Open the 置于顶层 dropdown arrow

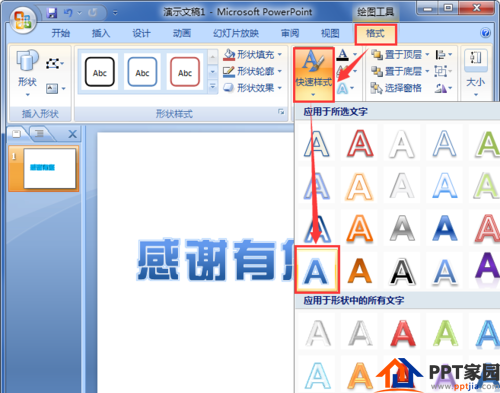pyautogui.click(x=427, y=54)
